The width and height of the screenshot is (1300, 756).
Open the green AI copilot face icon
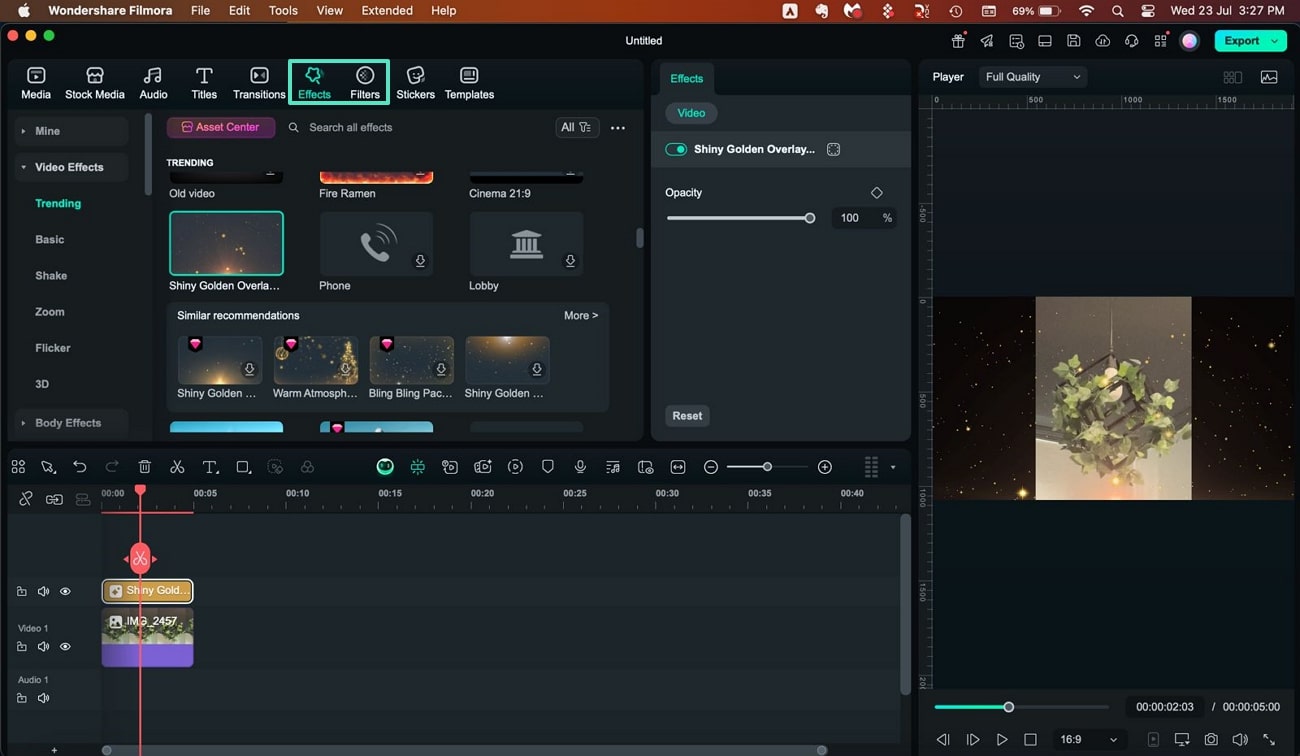[385, 467]
